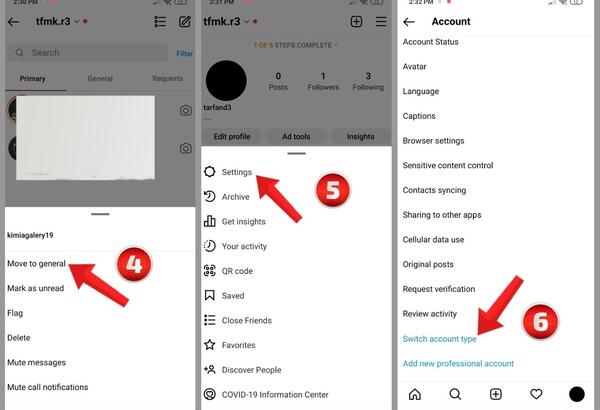600x410 pixels.
Task: Open Contacts syncing
Action: click(434, 190)
